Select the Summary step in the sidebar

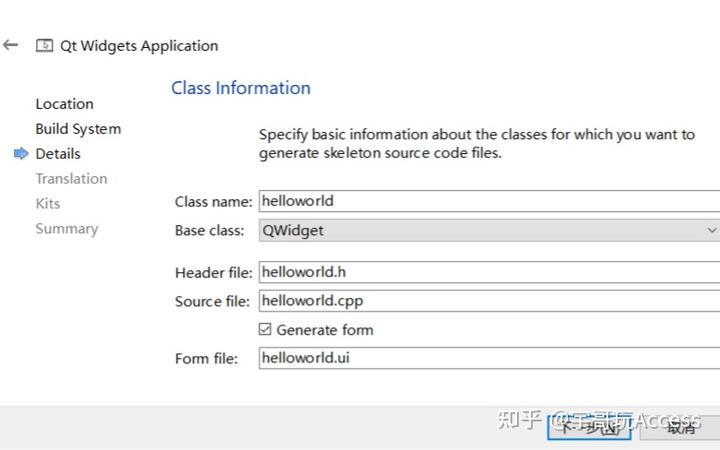67,229
